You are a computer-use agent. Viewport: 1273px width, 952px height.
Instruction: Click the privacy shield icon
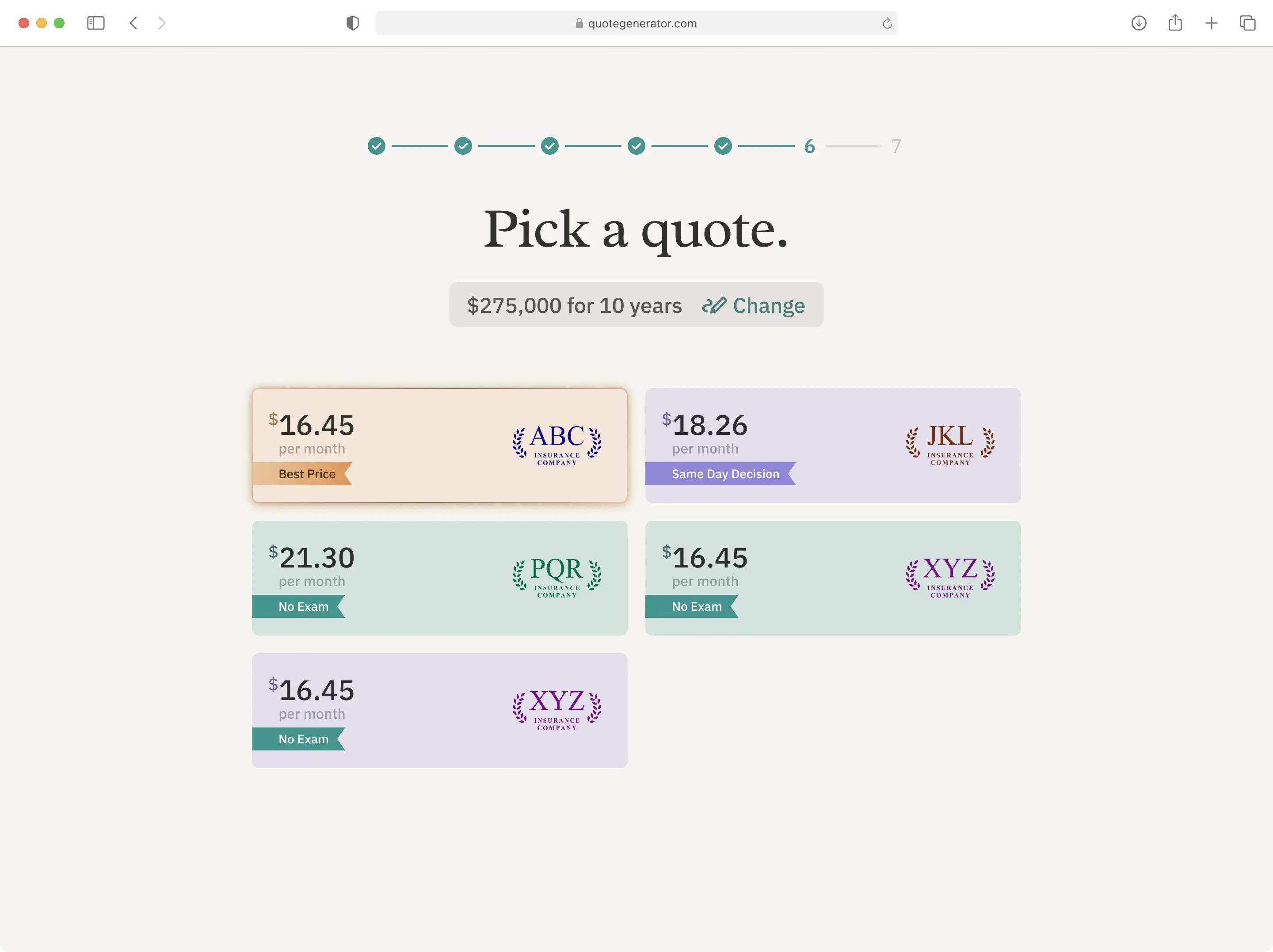352,23
